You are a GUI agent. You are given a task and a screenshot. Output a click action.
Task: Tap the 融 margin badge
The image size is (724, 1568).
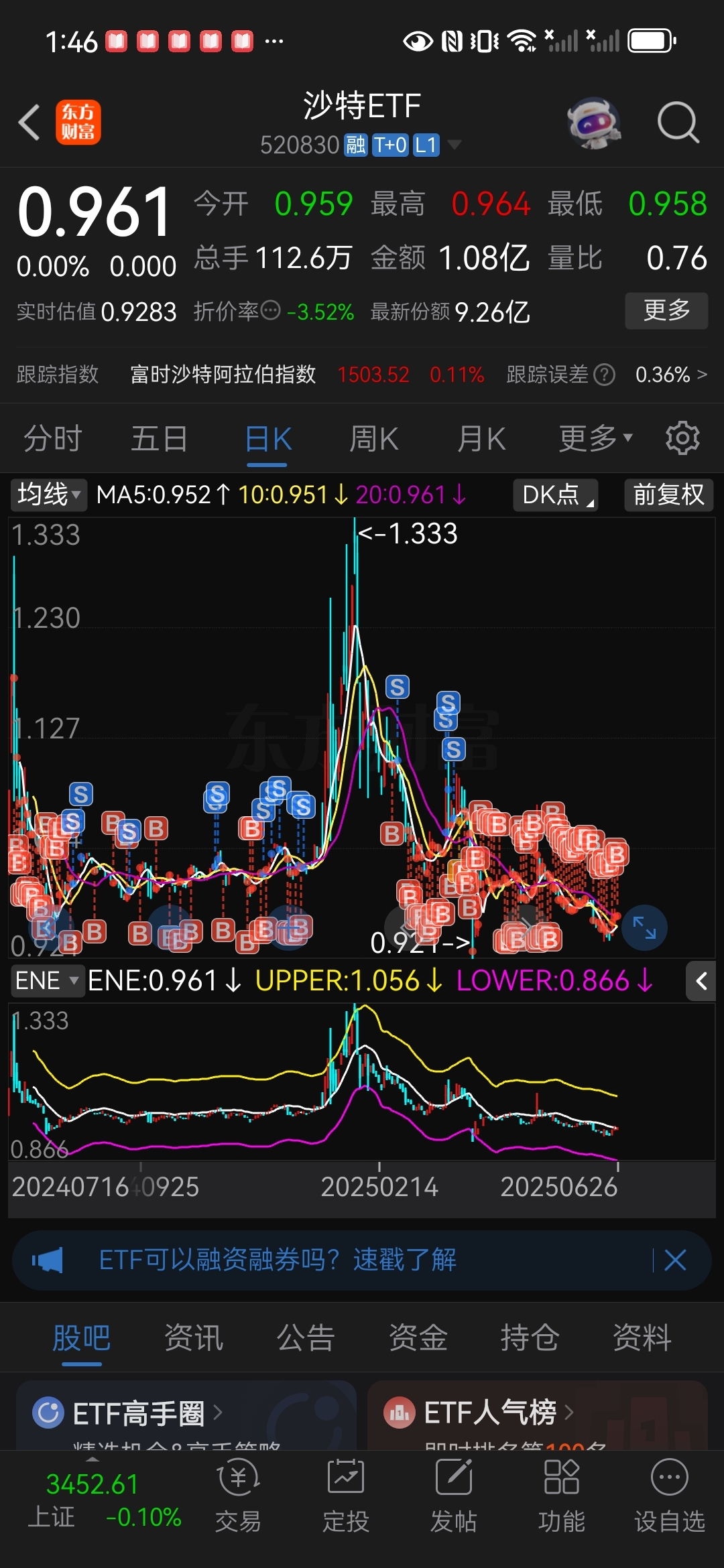click(x=355, y=145)
